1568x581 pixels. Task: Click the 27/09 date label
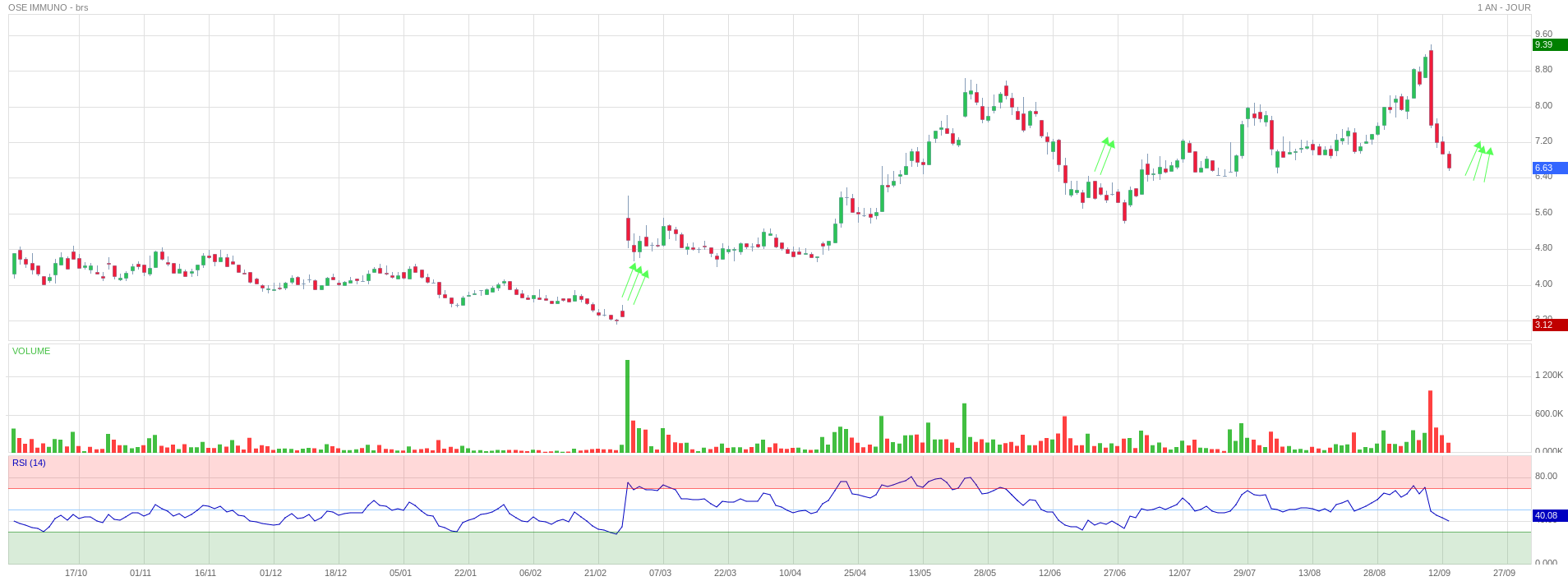point(1504,574)
